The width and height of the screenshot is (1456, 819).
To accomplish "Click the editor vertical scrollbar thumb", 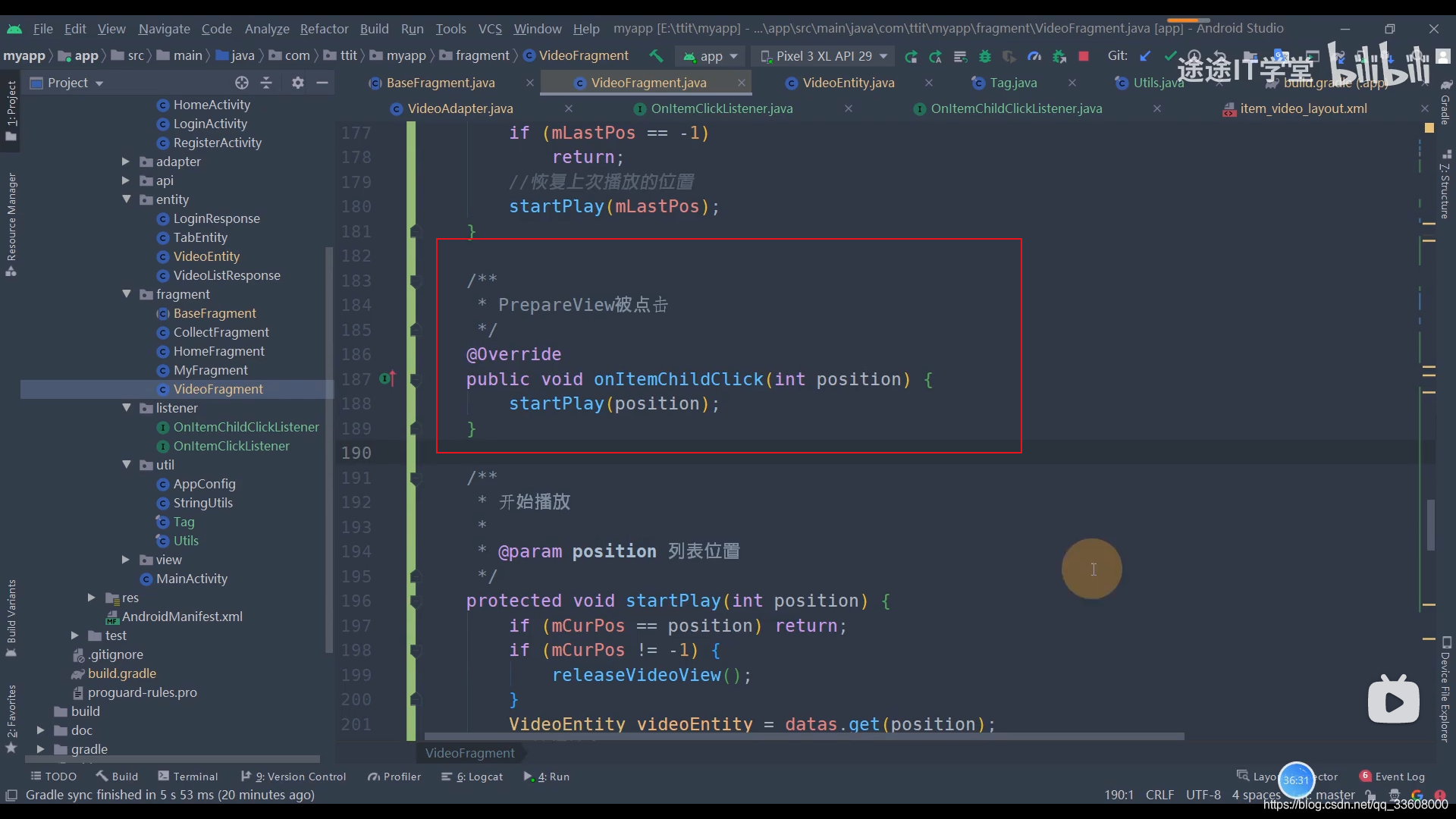I will [x=1431, y=525].
